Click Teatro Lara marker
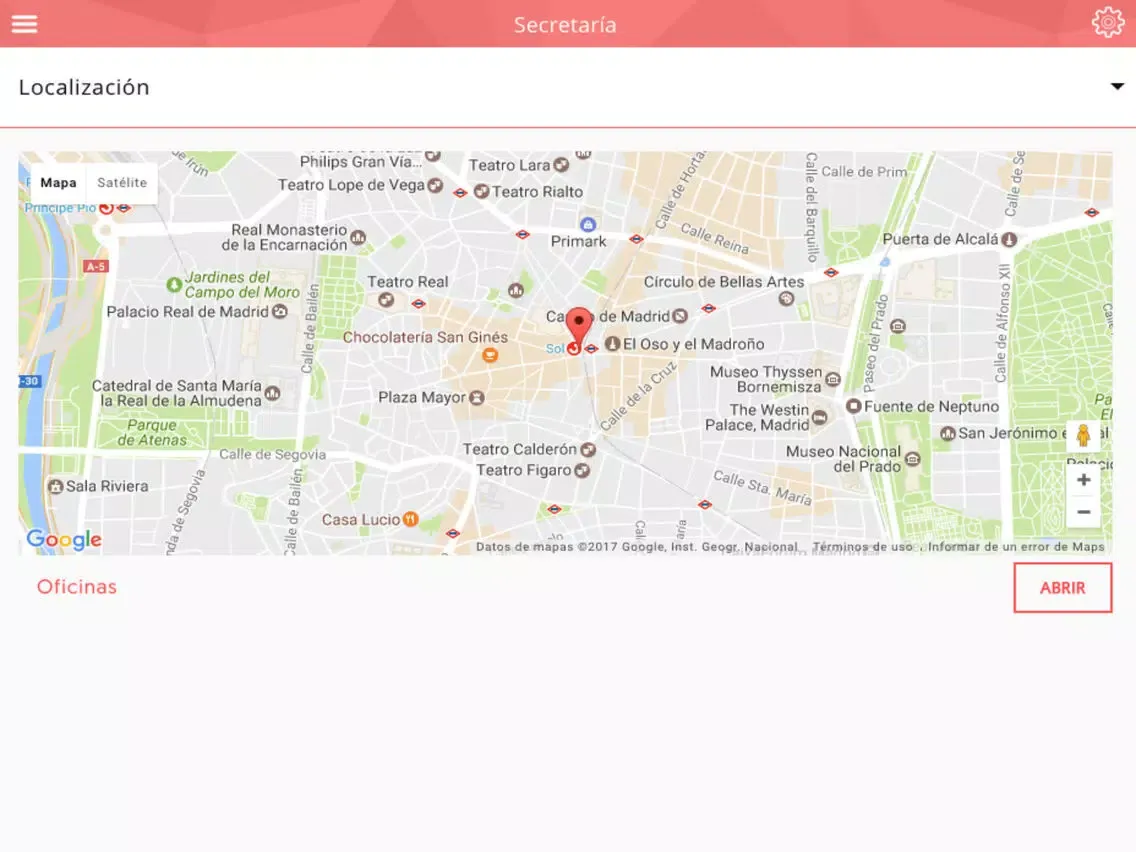The image size is (1136, 852). [x=561, y=165]
